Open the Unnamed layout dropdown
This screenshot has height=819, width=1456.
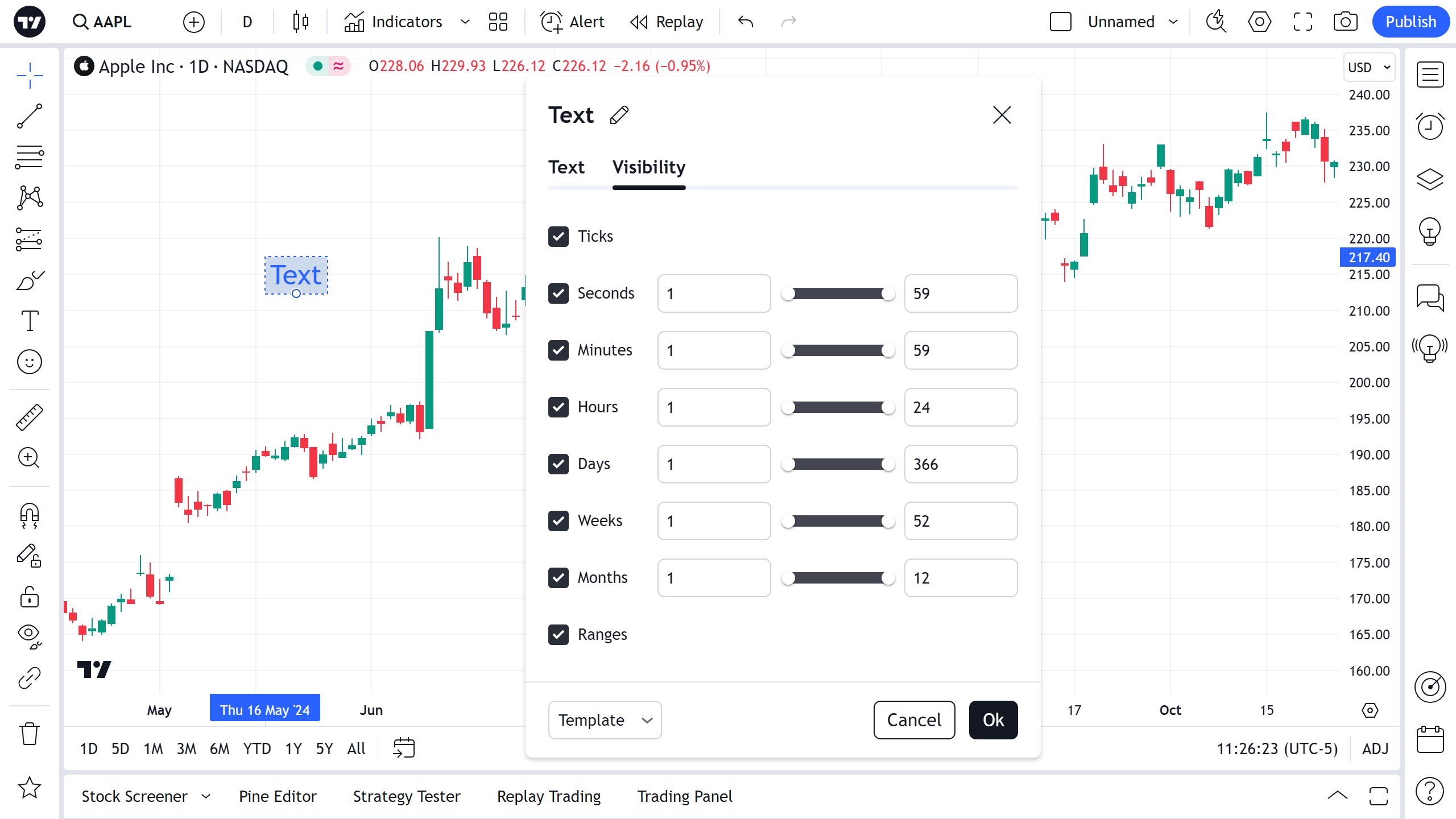(1173, 22)
